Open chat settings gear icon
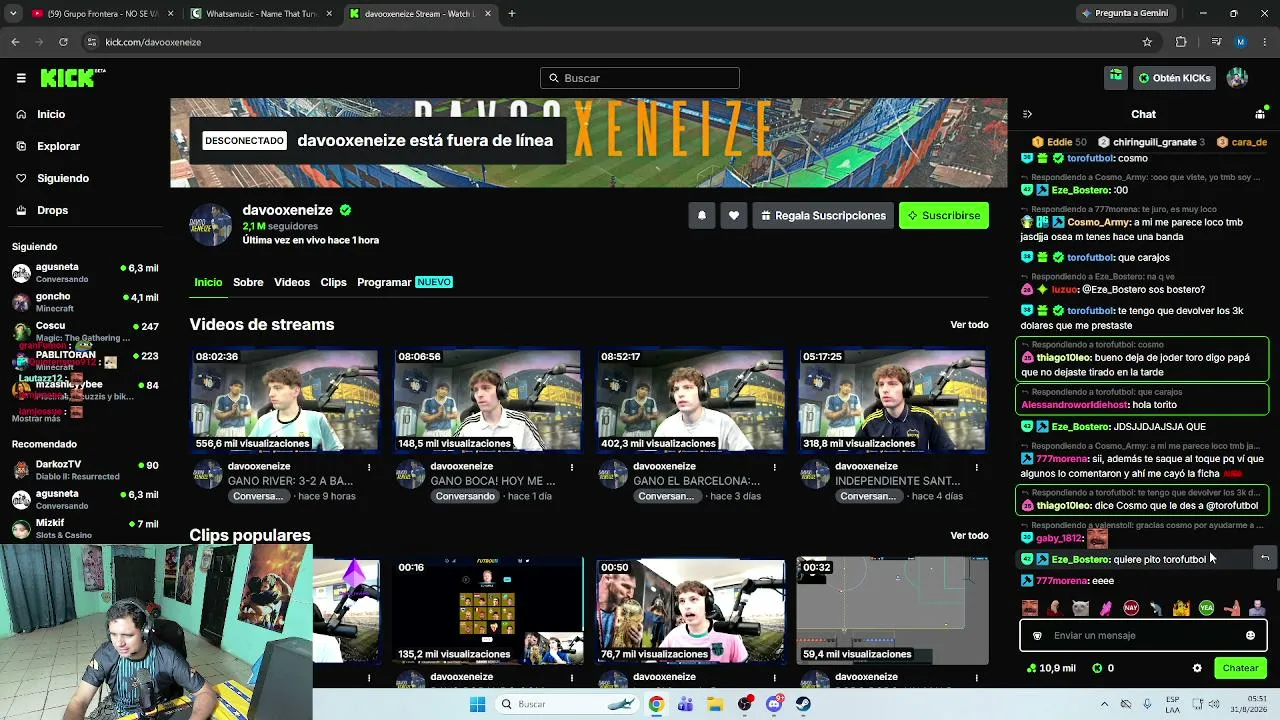 (x=1197, y=668)
